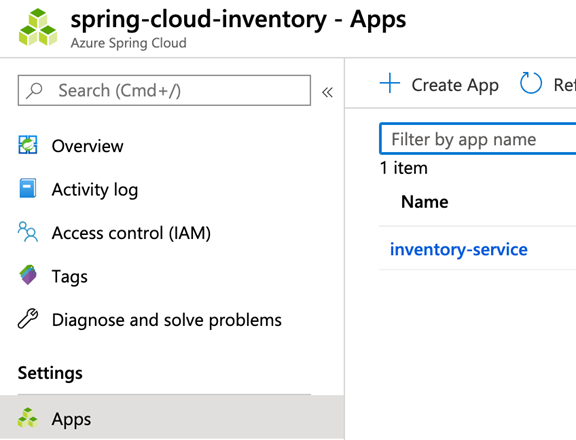Focus the Filter by app name field
Image resolution: width=576 pixels, height=440 pixels.
coord(478,139)
